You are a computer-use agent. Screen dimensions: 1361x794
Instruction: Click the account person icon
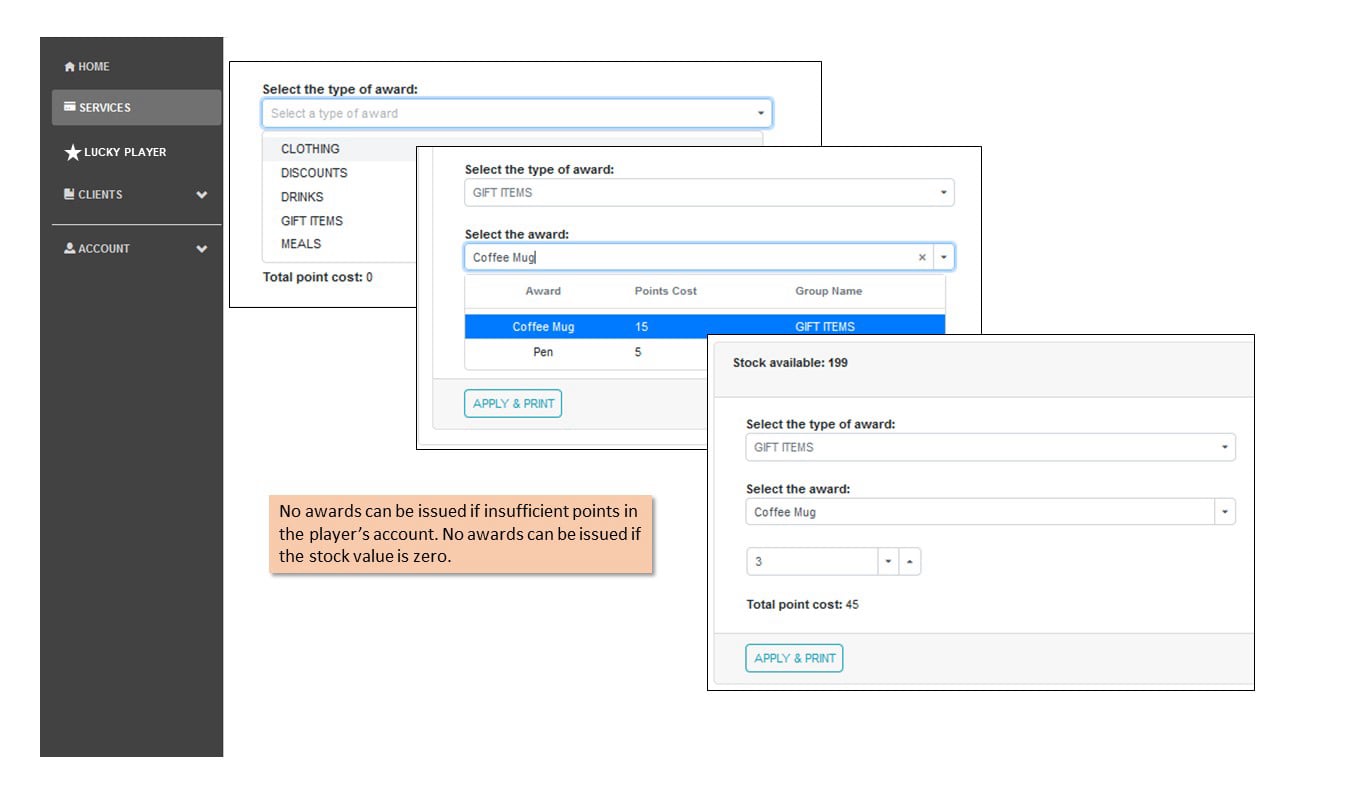(x=69, y=248)
